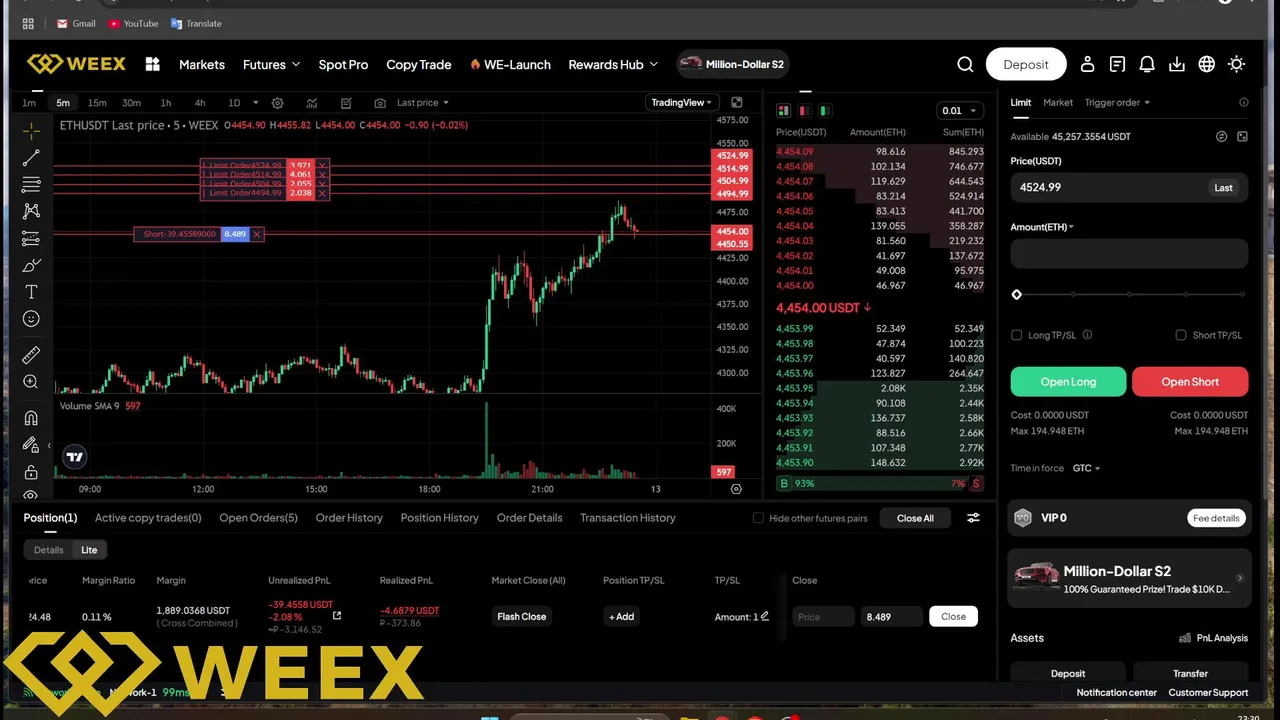This screenshot has width=1280, height=720.
Task: Check Hide other futures pairs
Action: point(758,518)
